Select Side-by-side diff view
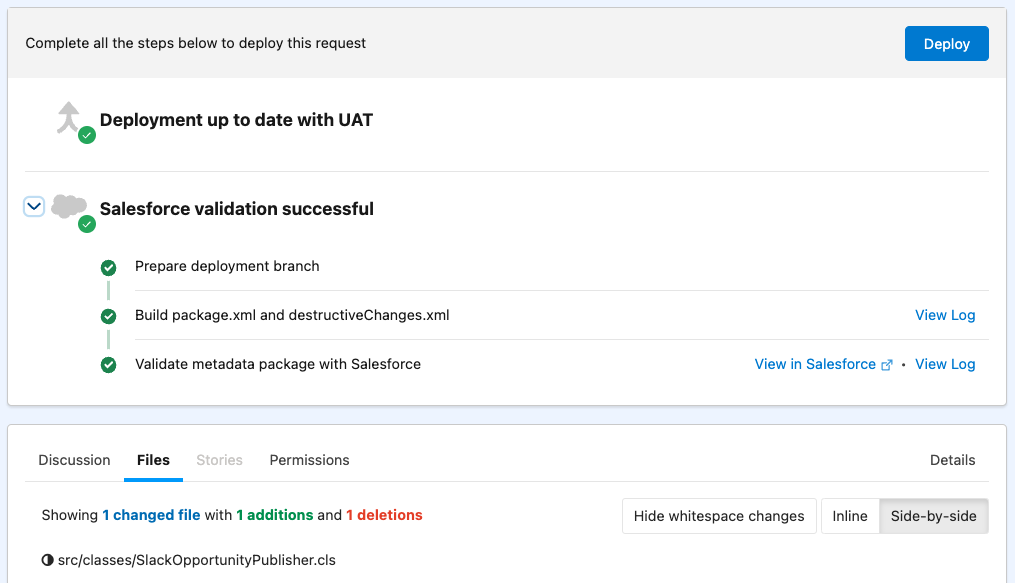 (x=932, y=516)
